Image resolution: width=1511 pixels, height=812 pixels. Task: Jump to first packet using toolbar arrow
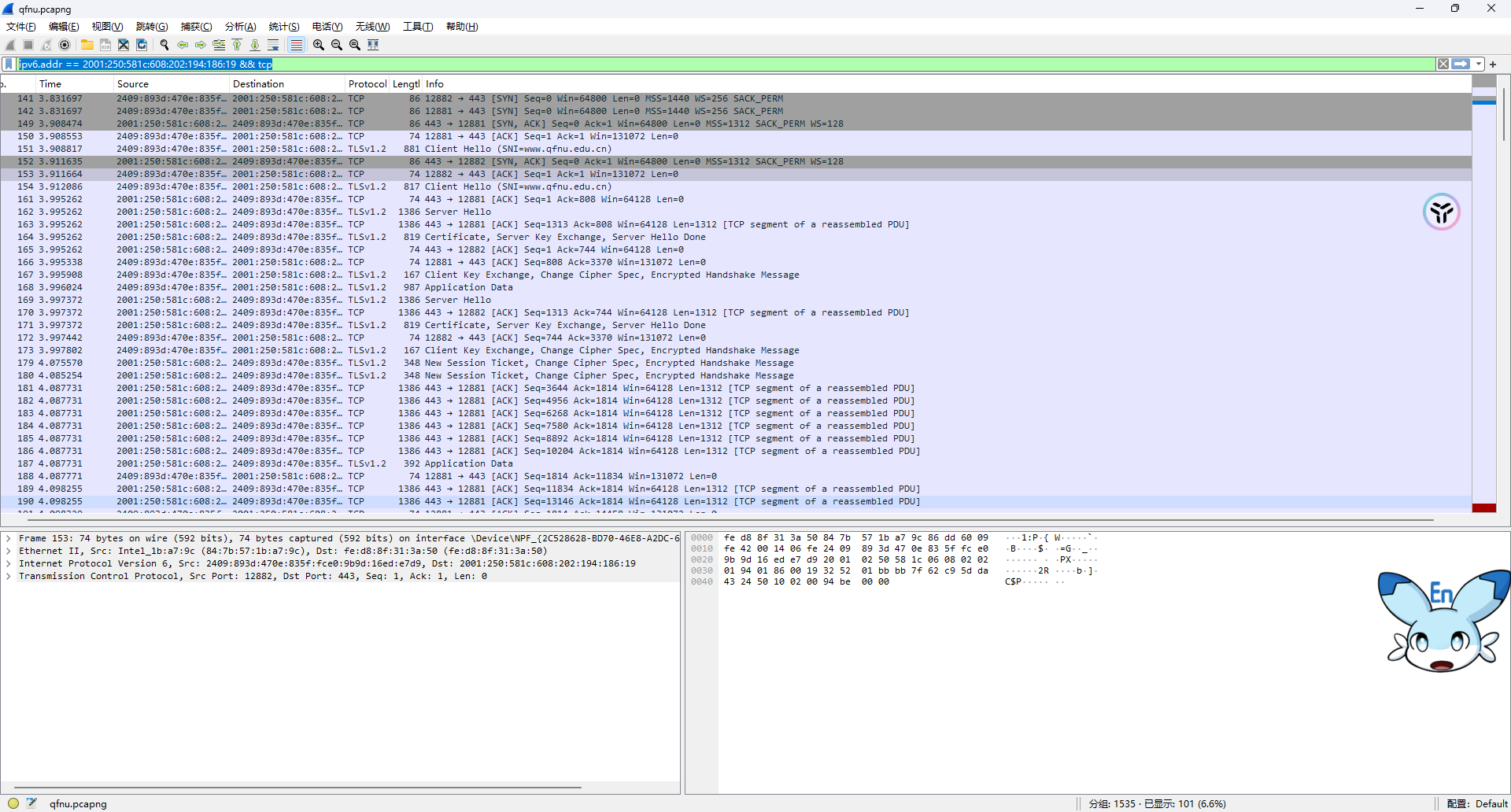pos(237,45)
